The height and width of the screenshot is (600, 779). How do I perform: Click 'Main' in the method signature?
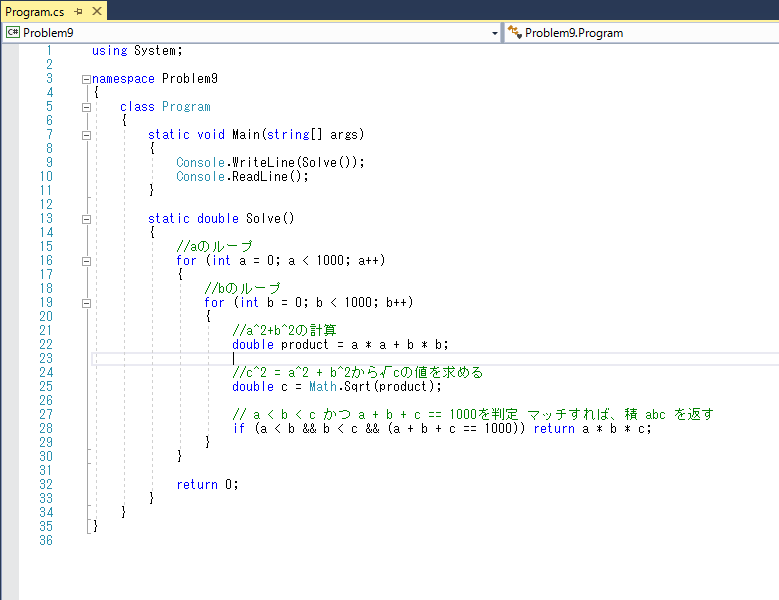tap(246, 135)
